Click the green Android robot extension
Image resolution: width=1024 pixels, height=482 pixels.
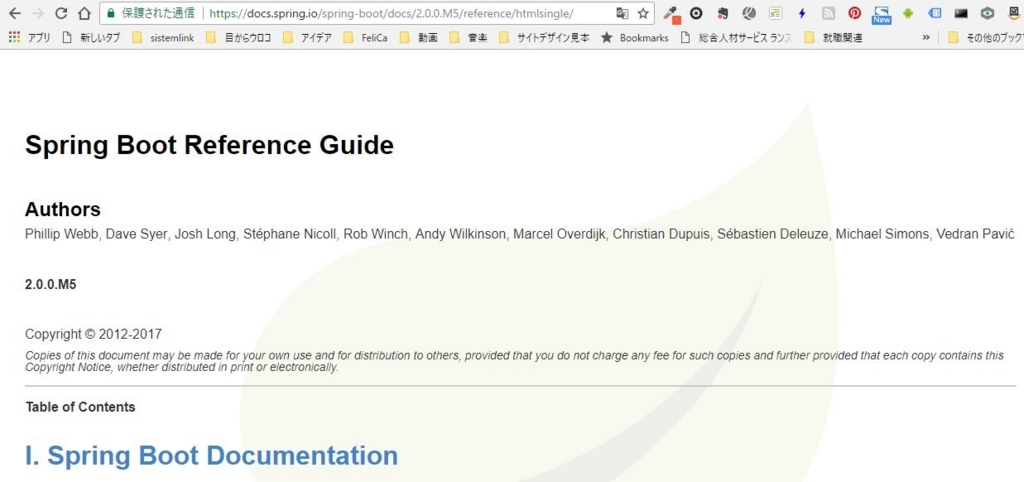(908, 13)
